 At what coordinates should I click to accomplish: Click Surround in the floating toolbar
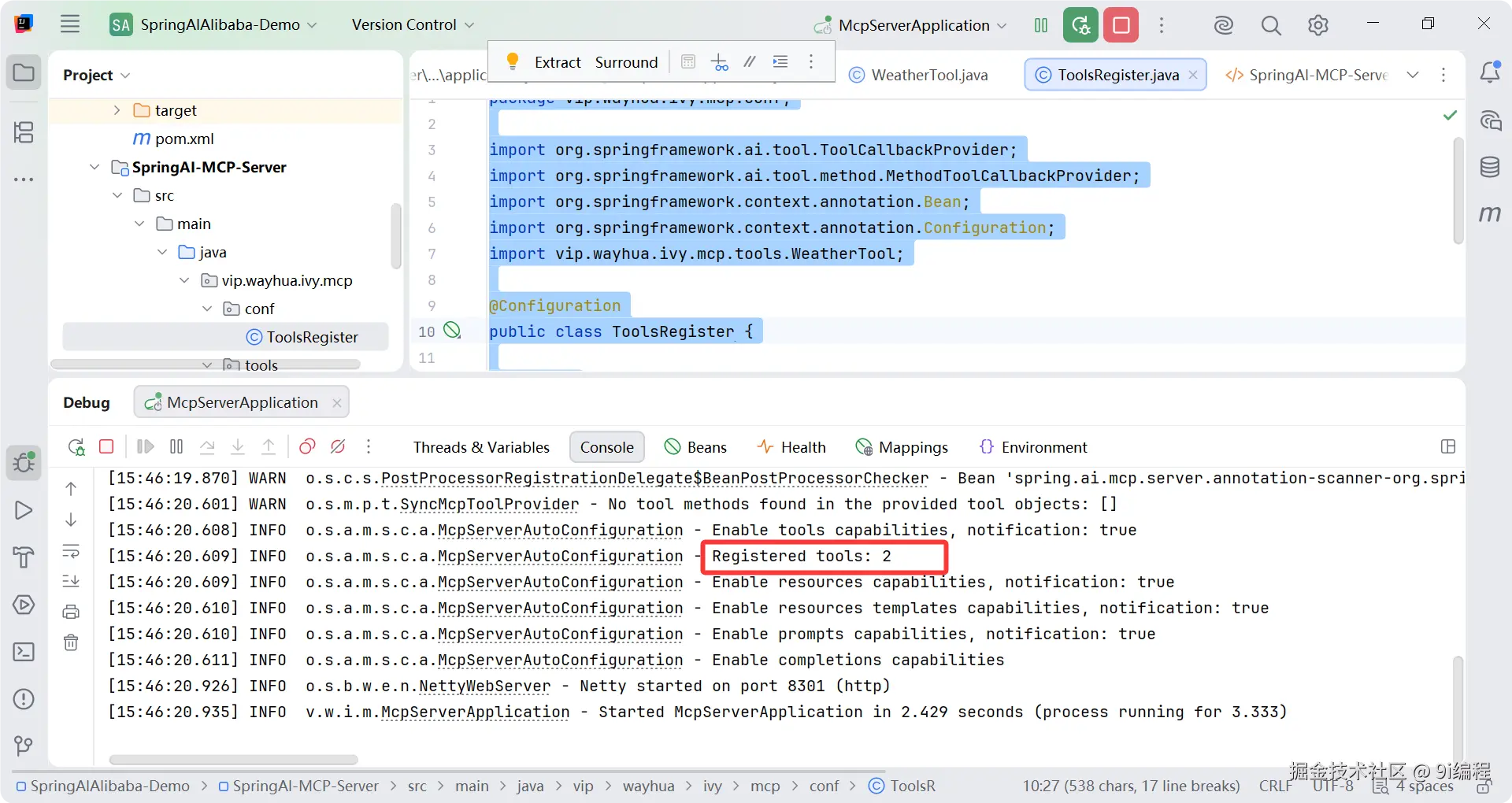pos(626,62)
